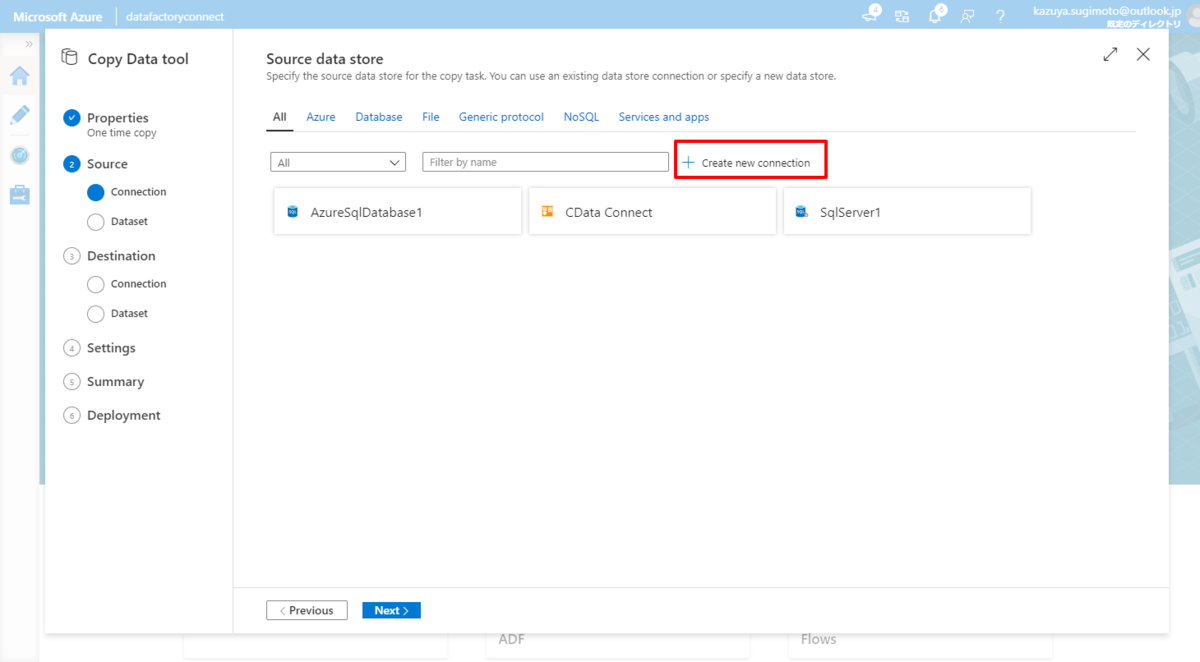Select the CData Connect connection card
The height and width of the screenshot is (662, 1200).
coord(653,211)
